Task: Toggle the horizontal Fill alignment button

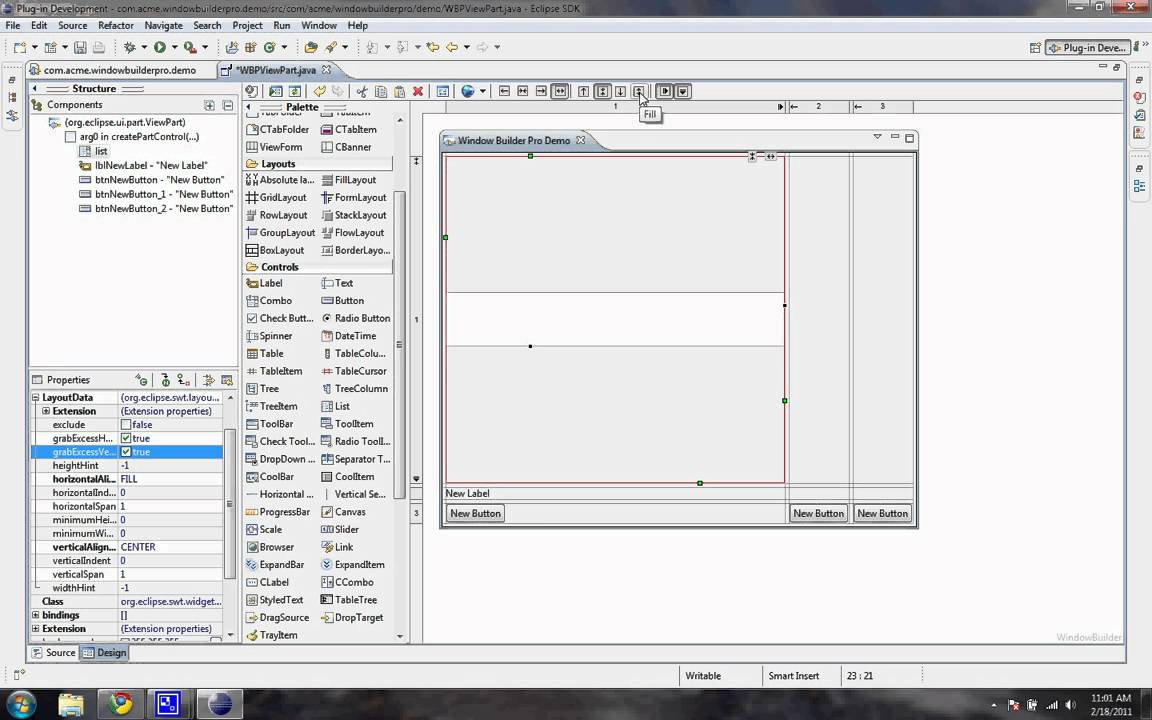Action: click(x=560, y=91)
